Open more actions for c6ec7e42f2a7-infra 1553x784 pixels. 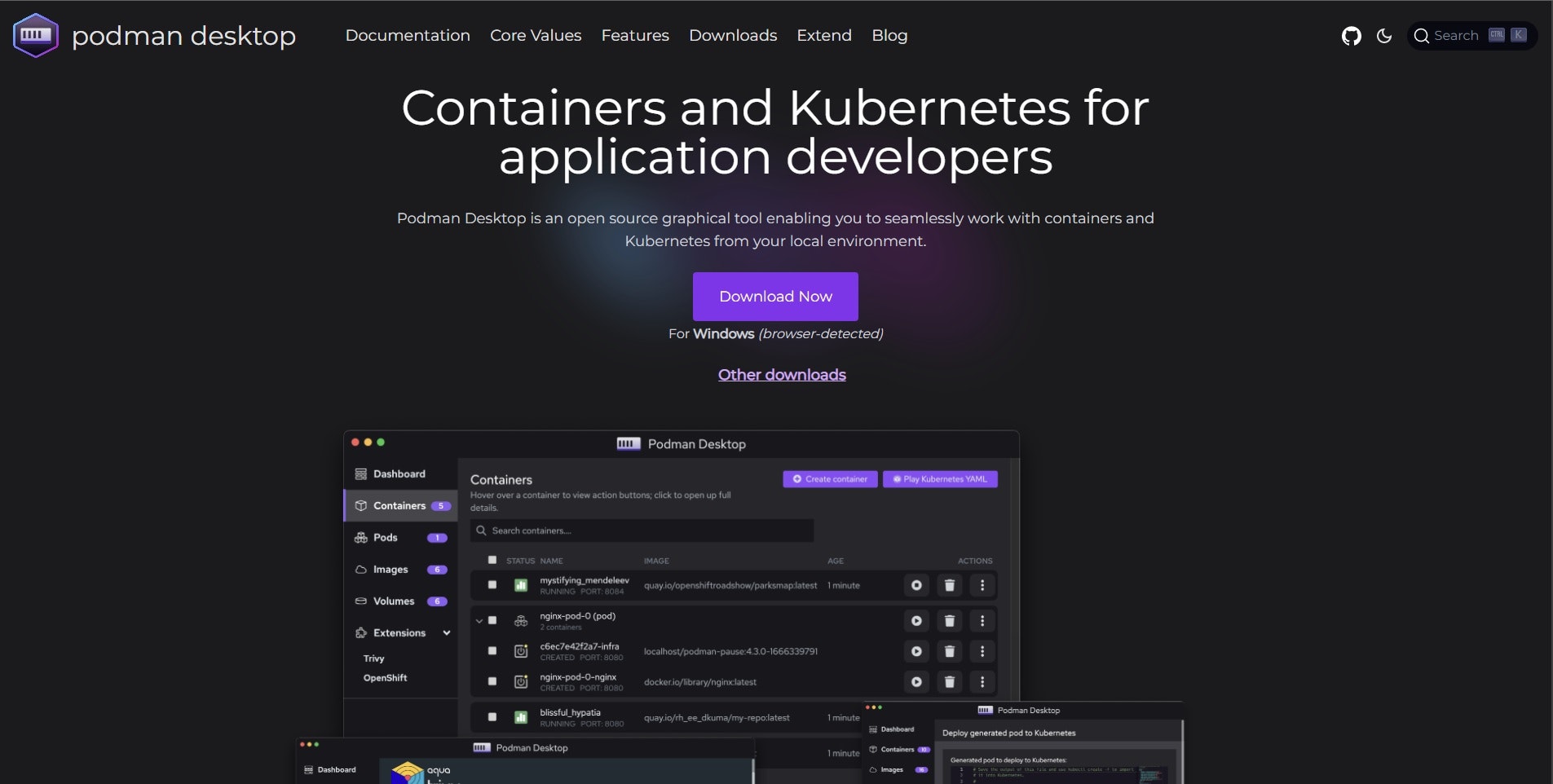click(982, 651)
